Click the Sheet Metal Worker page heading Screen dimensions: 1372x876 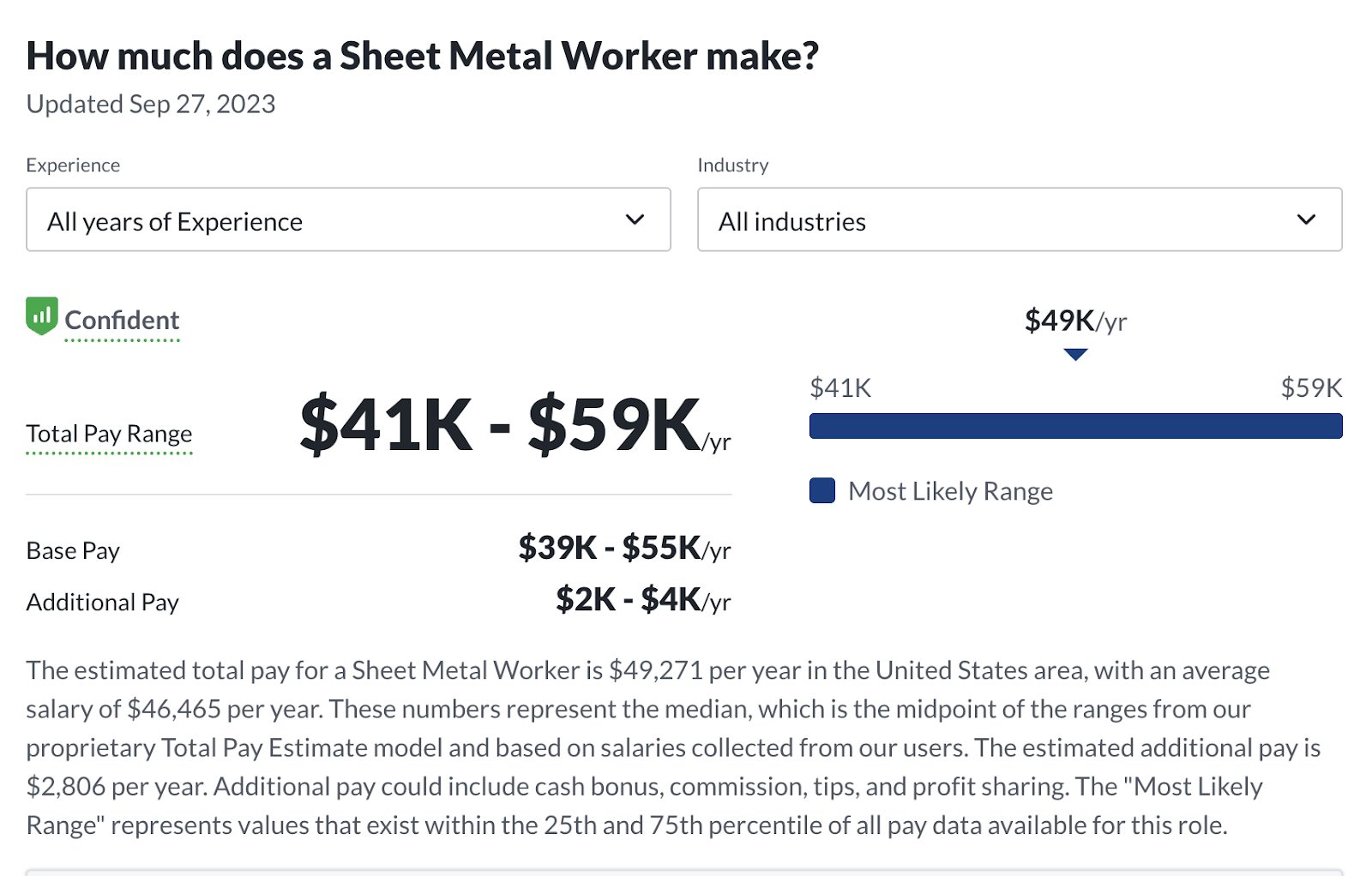(x=422, y=57)
